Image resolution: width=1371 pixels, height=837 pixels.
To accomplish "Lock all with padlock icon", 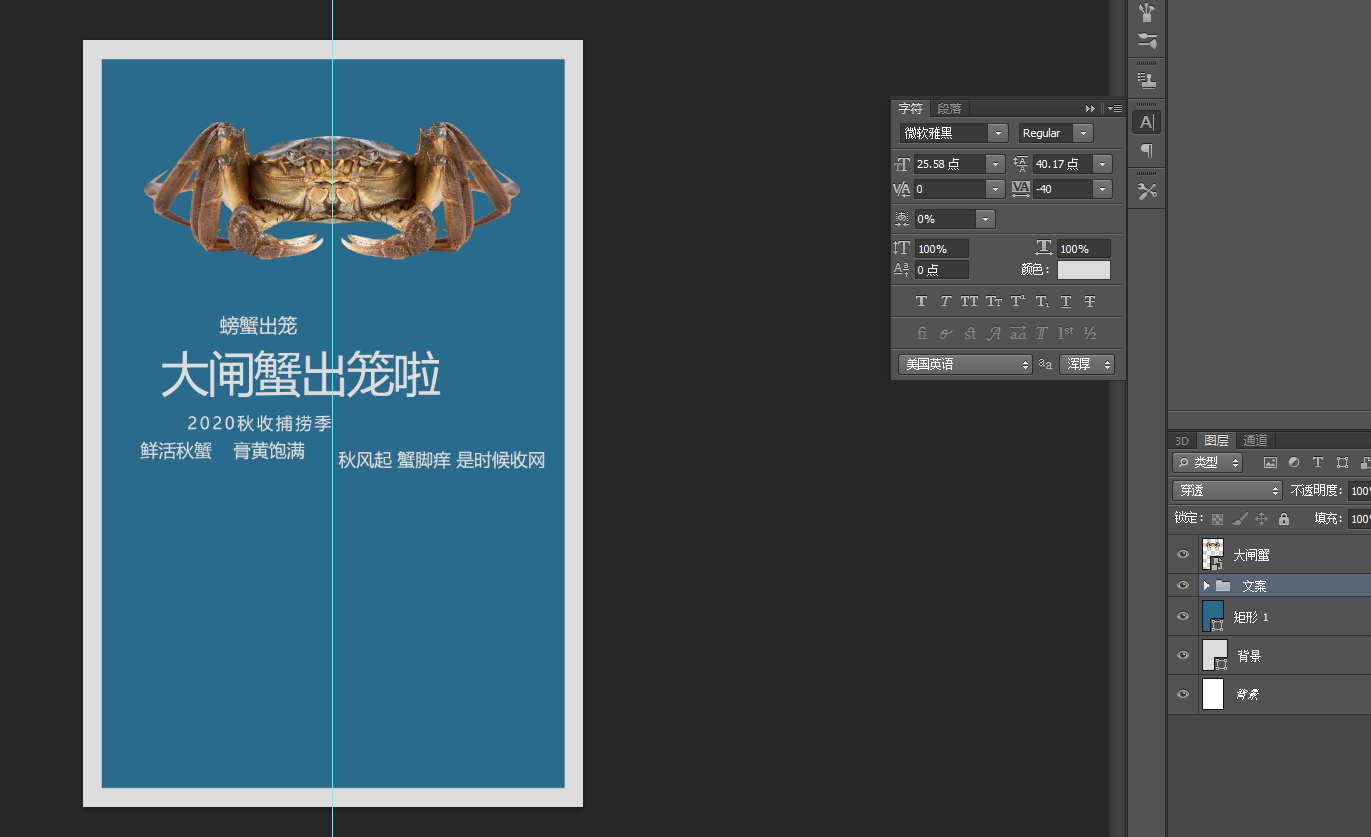I will (x=1284, y=519).
